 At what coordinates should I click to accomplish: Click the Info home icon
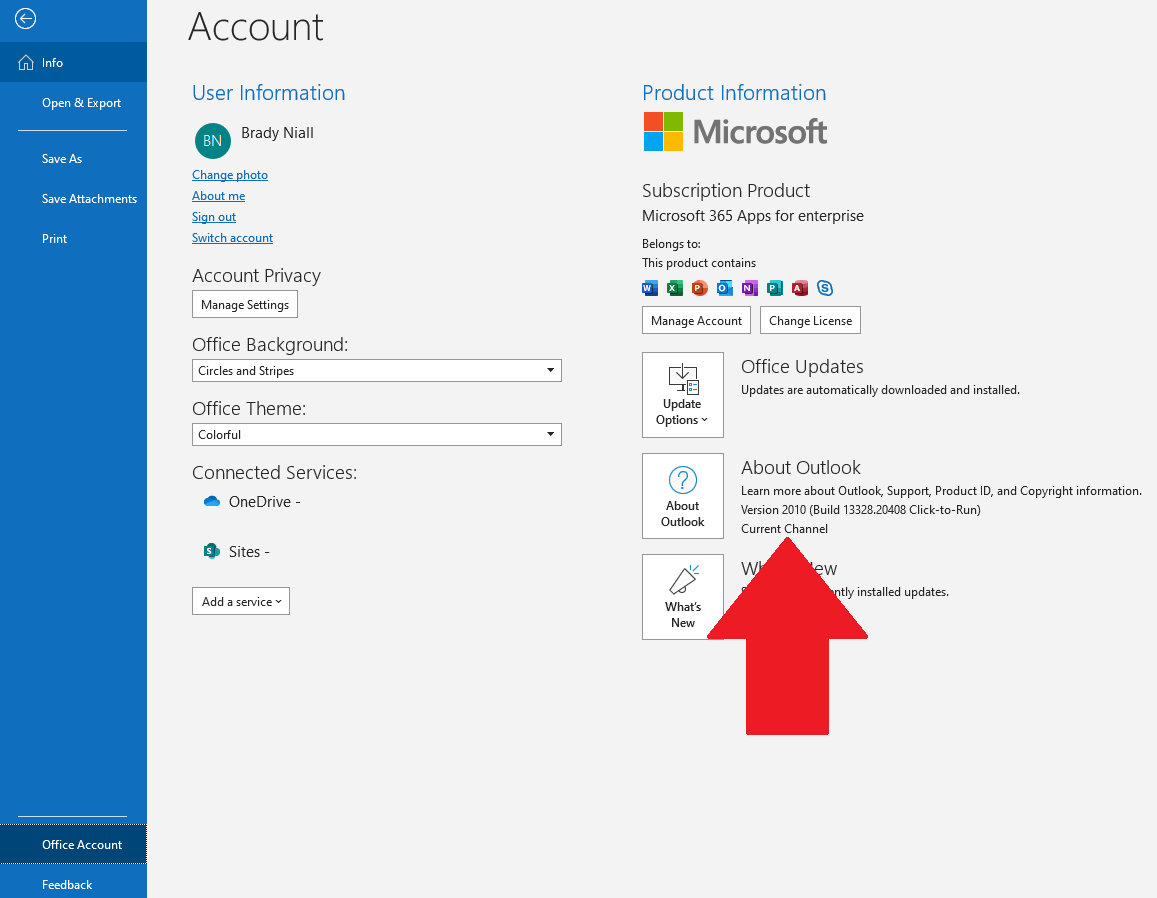pyautogui.click(x=26, y=63)
